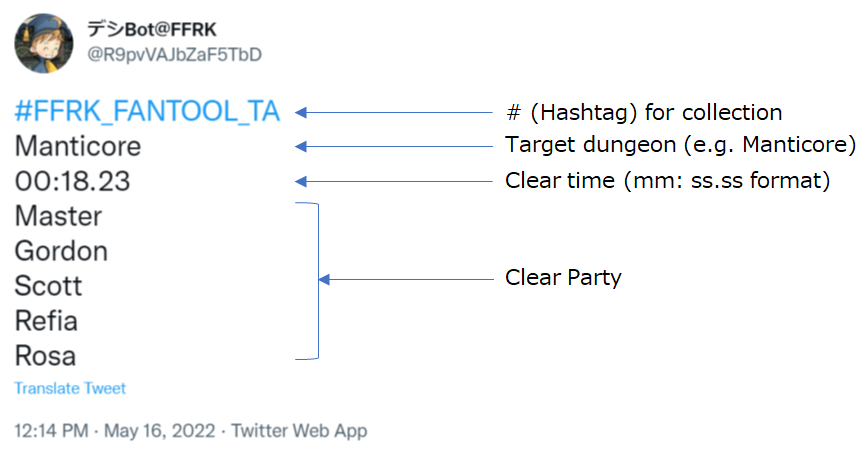
Task: Click the blue bracket beside party names
Action: coord(317,280)
